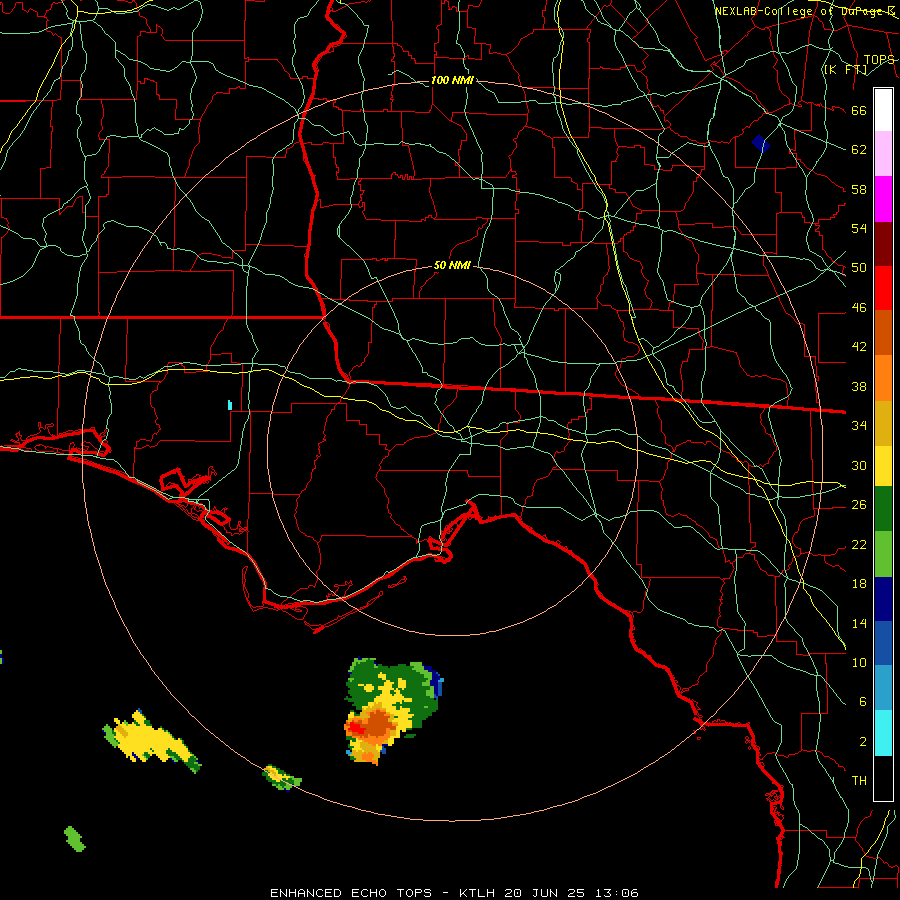The width and height of the screenshot is (900, 900).
Task: Click the navy blue legend swatch
Action: (x=883, y=599)
